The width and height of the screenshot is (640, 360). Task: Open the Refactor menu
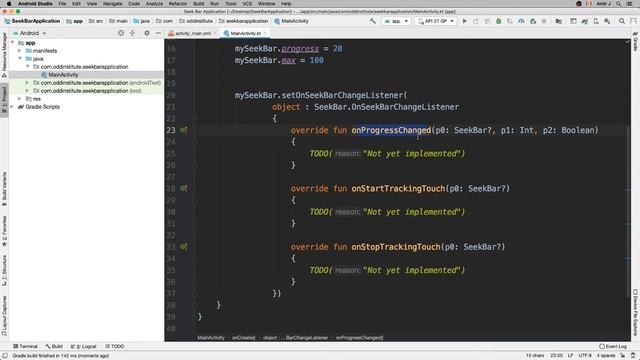(178, 4)
